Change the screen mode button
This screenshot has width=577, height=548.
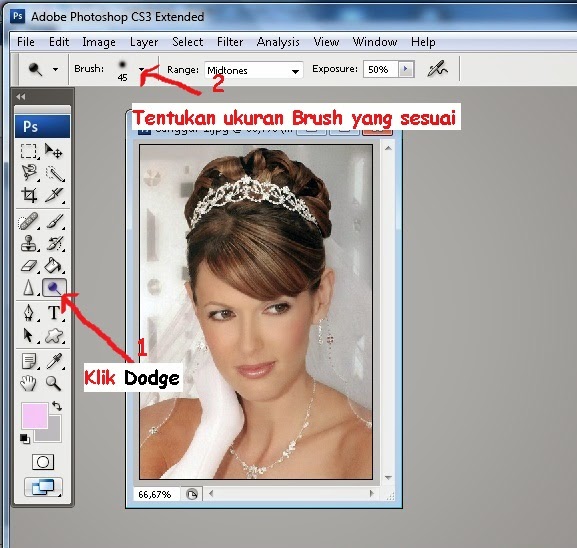pos(43,488)
